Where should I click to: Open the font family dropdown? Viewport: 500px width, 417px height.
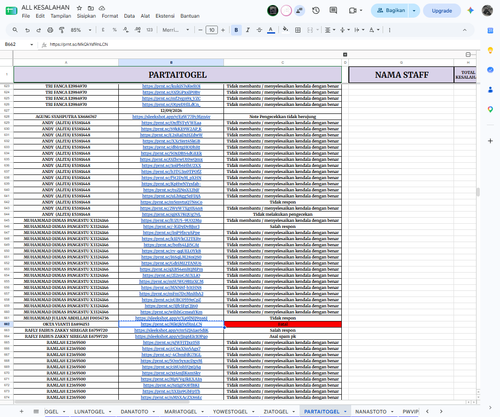176,30
